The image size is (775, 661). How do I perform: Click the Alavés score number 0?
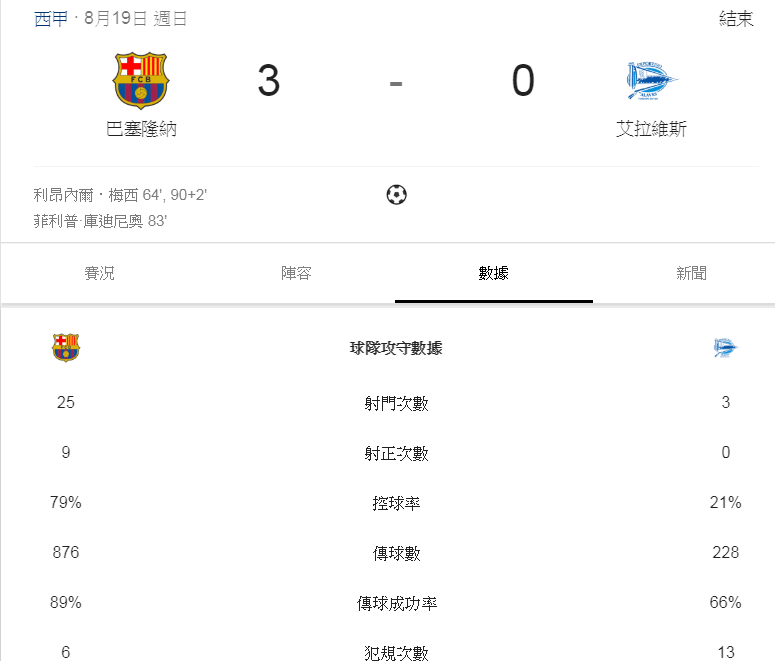(523, 81)
